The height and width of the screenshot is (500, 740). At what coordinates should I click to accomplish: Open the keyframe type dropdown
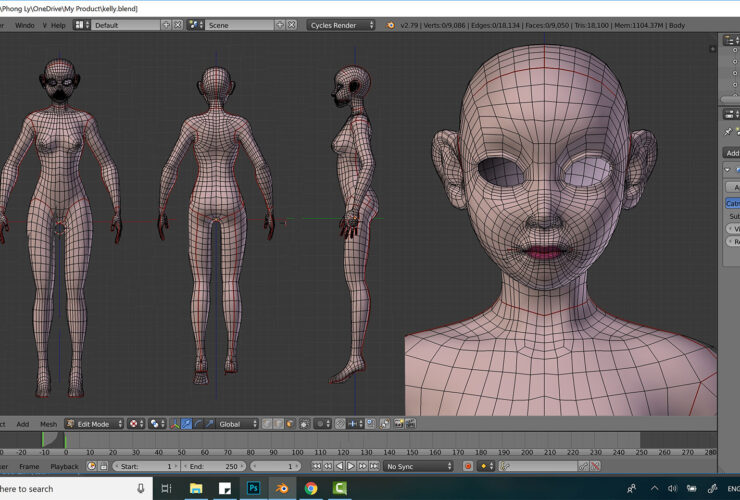pos(486,466)
